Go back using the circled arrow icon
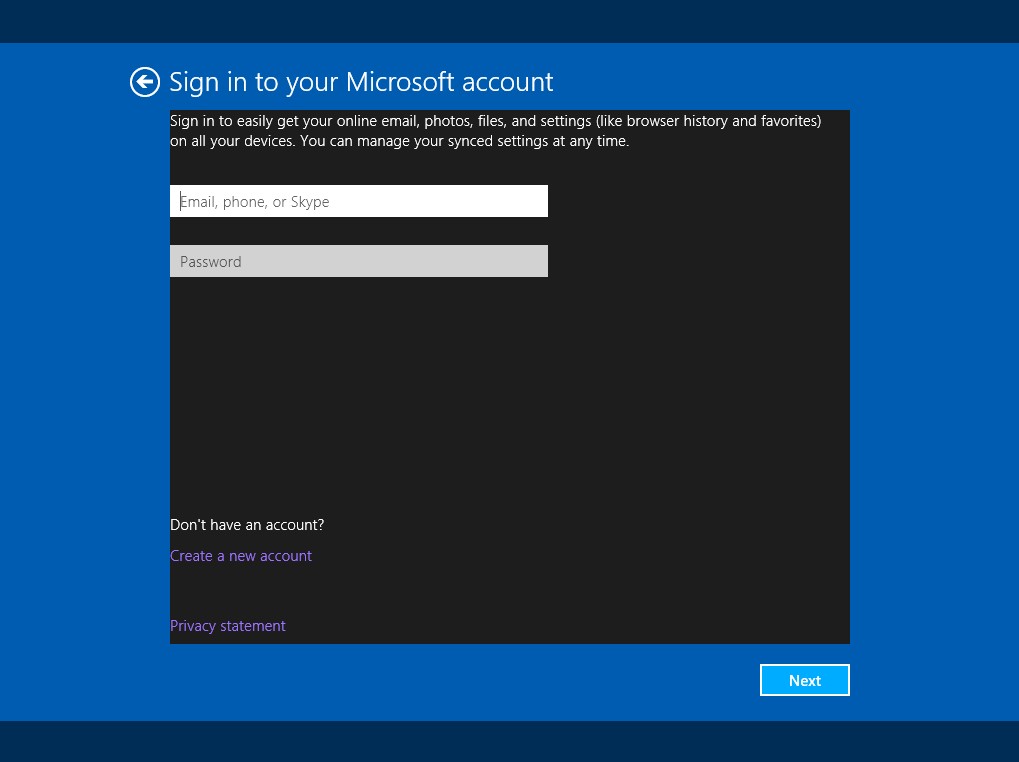This screenshot has height=762, width=1019. click(144, 82)
